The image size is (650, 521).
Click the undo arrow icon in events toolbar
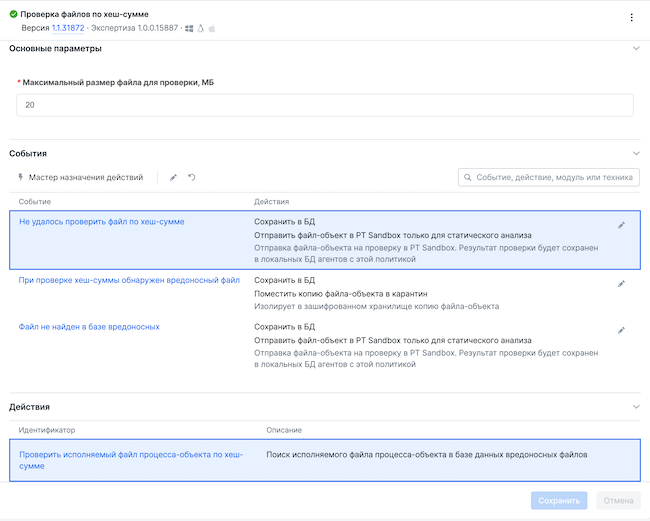191,177
